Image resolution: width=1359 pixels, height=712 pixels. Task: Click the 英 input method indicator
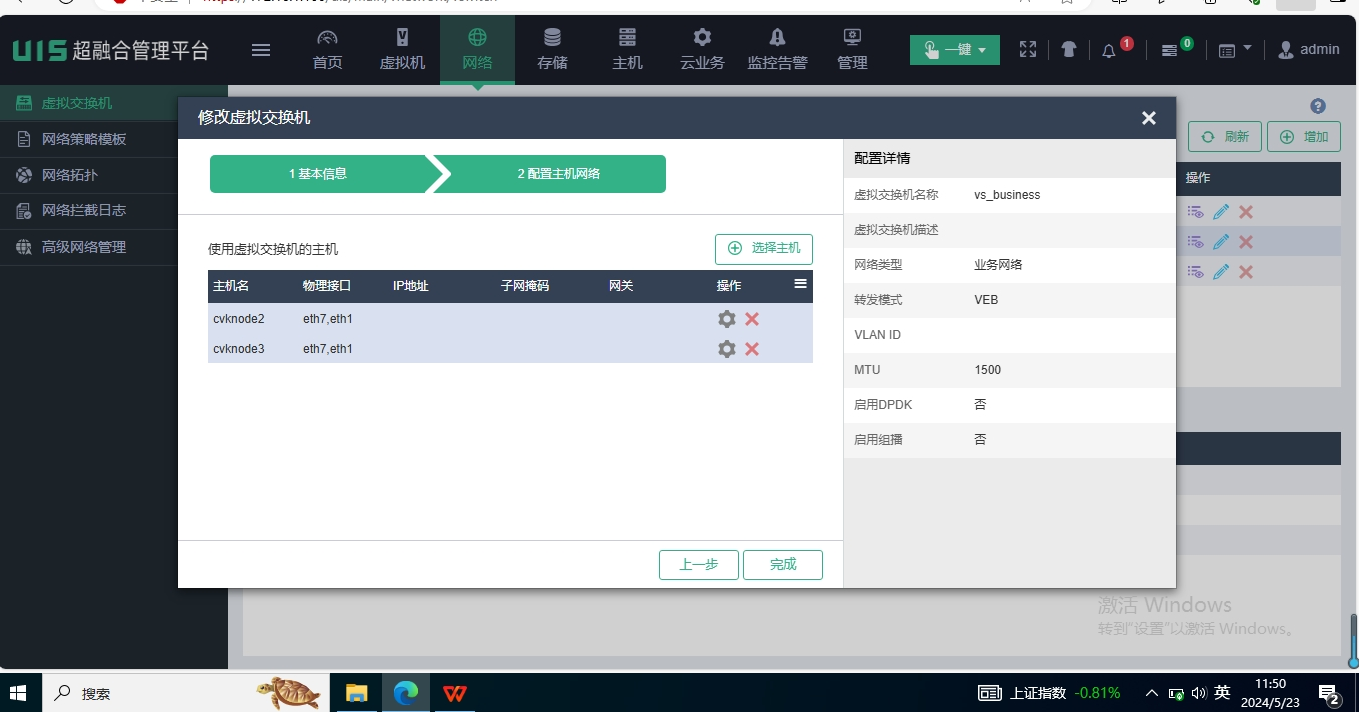pyautogui.click(x=1222, y=692)
